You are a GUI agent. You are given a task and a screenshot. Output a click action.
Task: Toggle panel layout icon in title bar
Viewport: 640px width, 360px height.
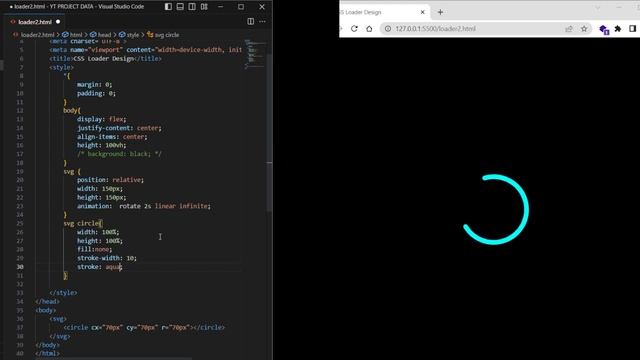pyautogui.click(x=180, y=7)
